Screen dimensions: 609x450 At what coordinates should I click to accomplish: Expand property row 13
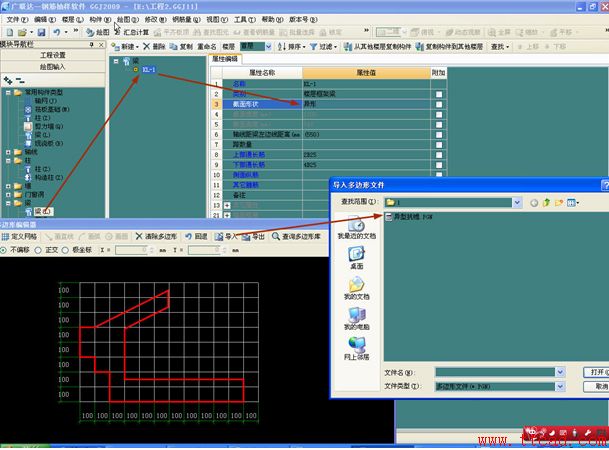point(227,205)
